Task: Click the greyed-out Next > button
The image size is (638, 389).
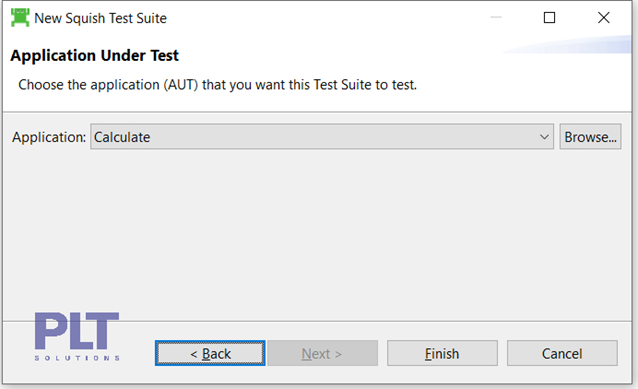Action: 322,353
